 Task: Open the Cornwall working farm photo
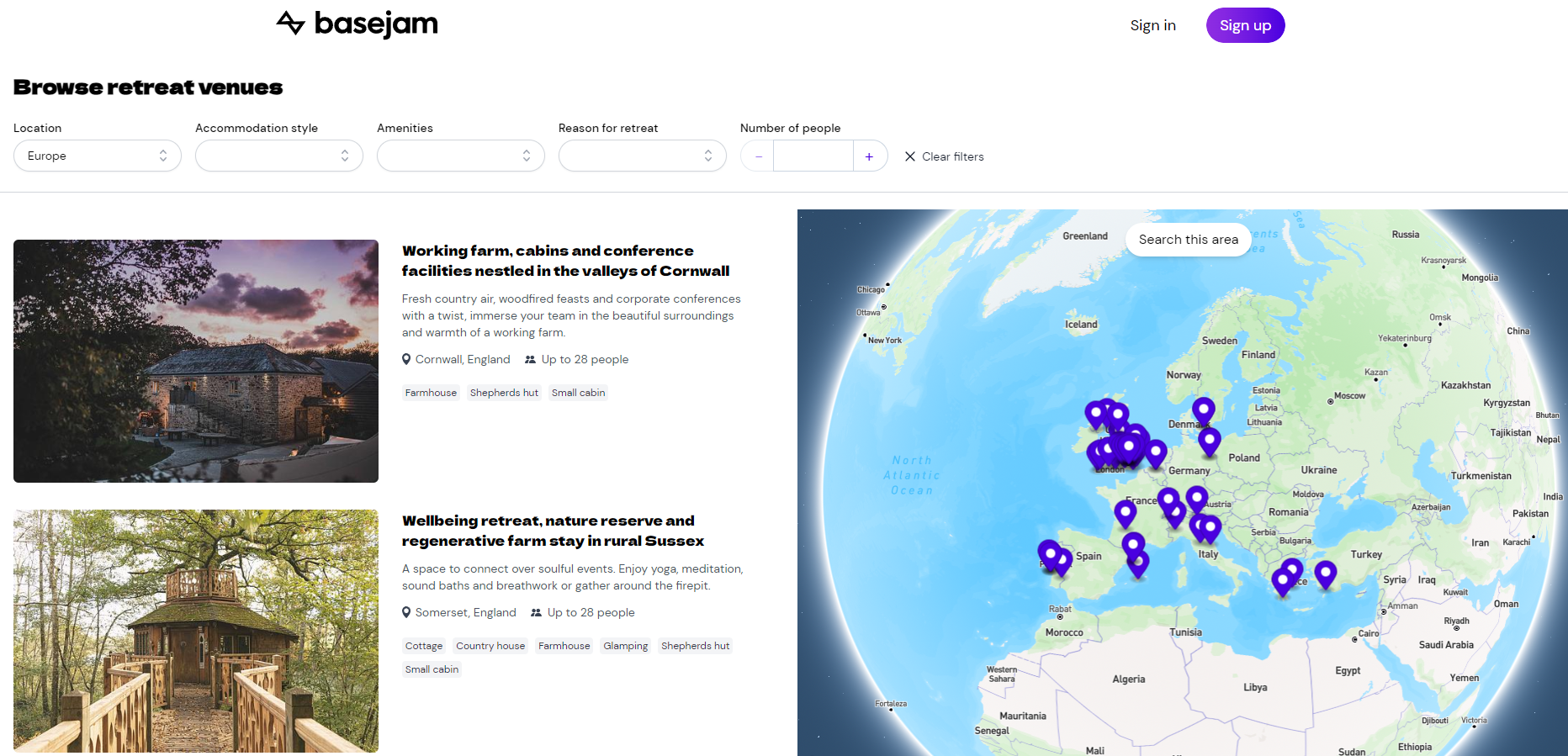(196, 361)
